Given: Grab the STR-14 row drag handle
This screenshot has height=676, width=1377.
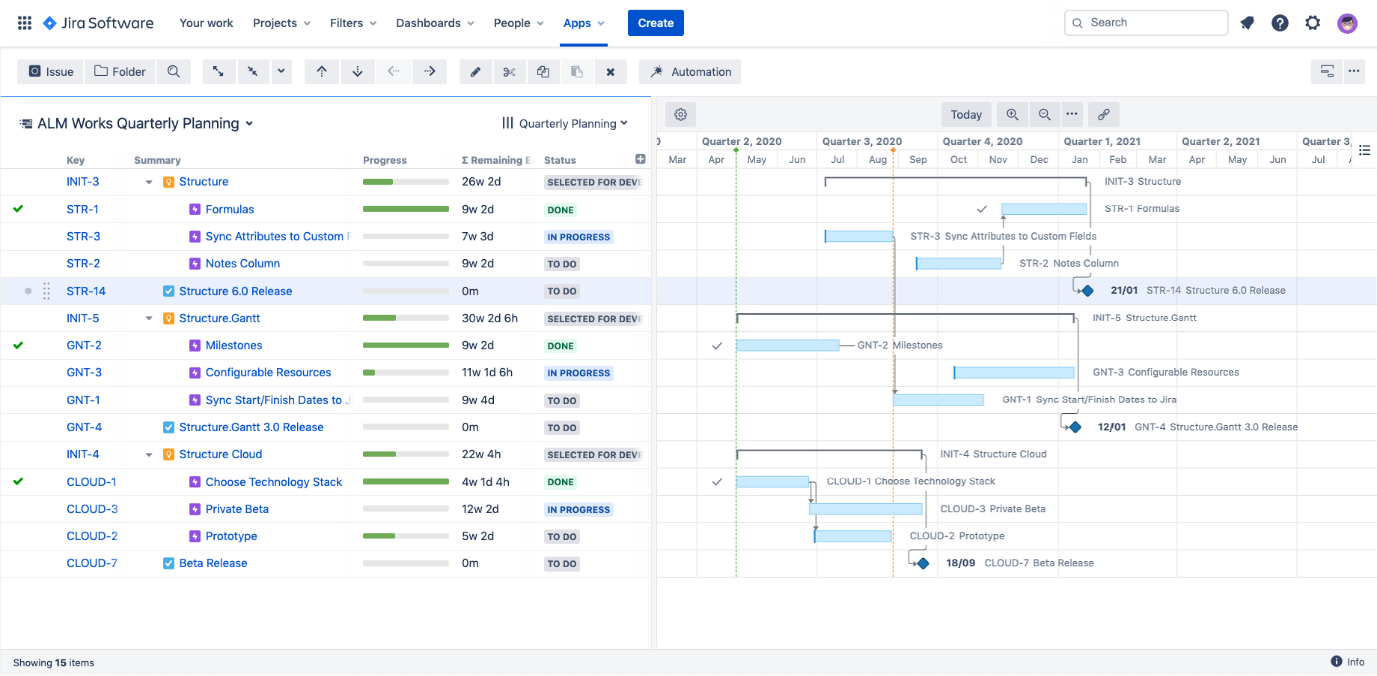Looking at the screenshot, I should (x=46, y=291).
